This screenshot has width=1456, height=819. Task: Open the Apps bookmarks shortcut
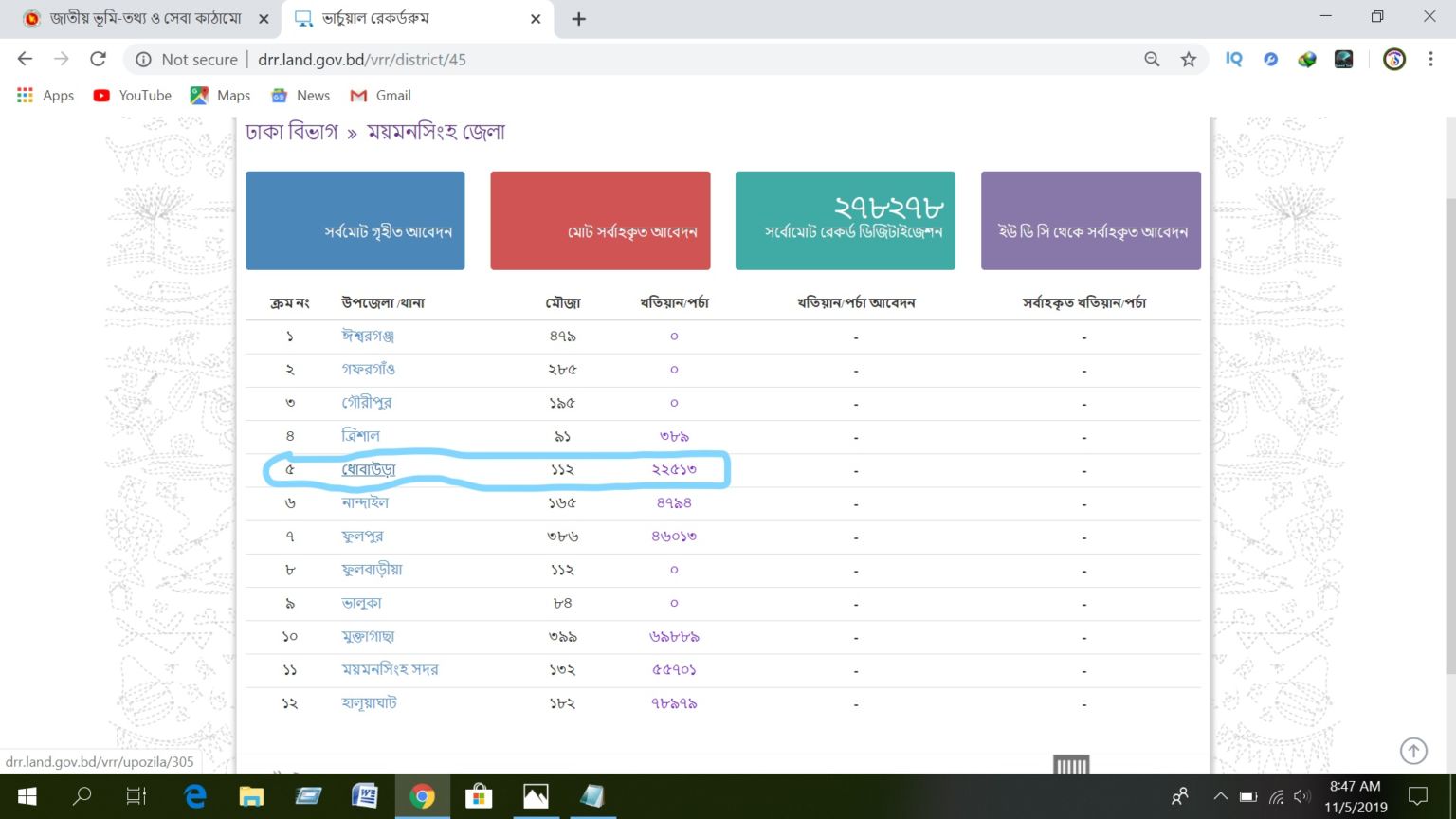point(45,96)
